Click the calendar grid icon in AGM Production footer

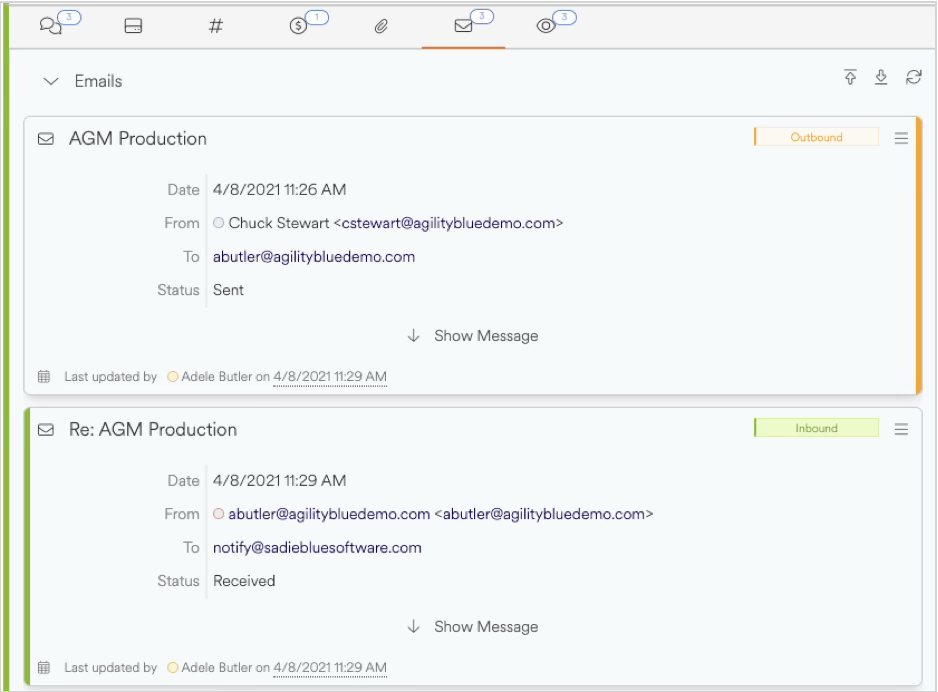point(44,376)
